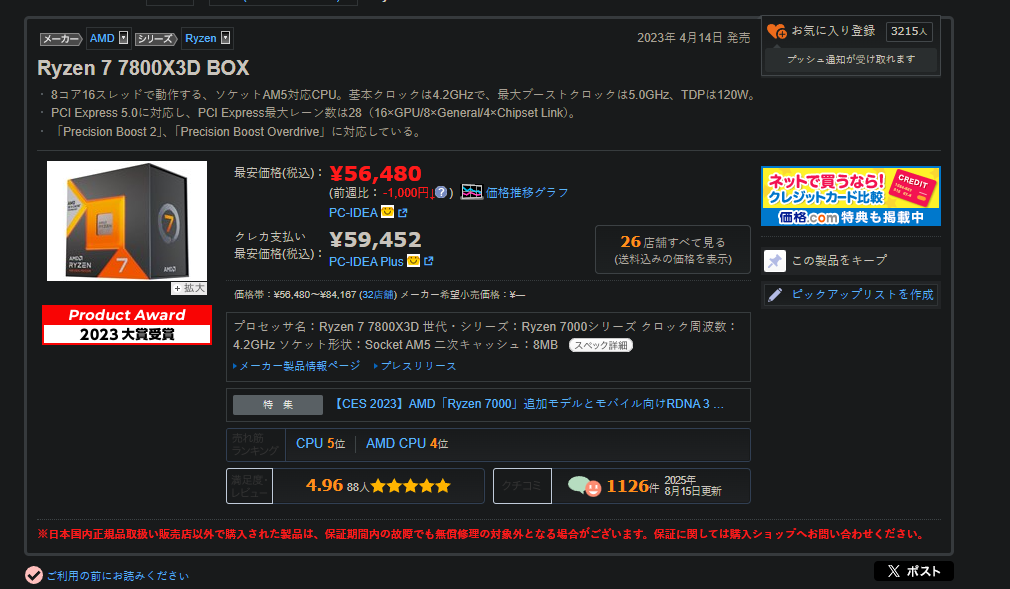
Task: Click the price drop help question icon
Action: pos(441,192)
